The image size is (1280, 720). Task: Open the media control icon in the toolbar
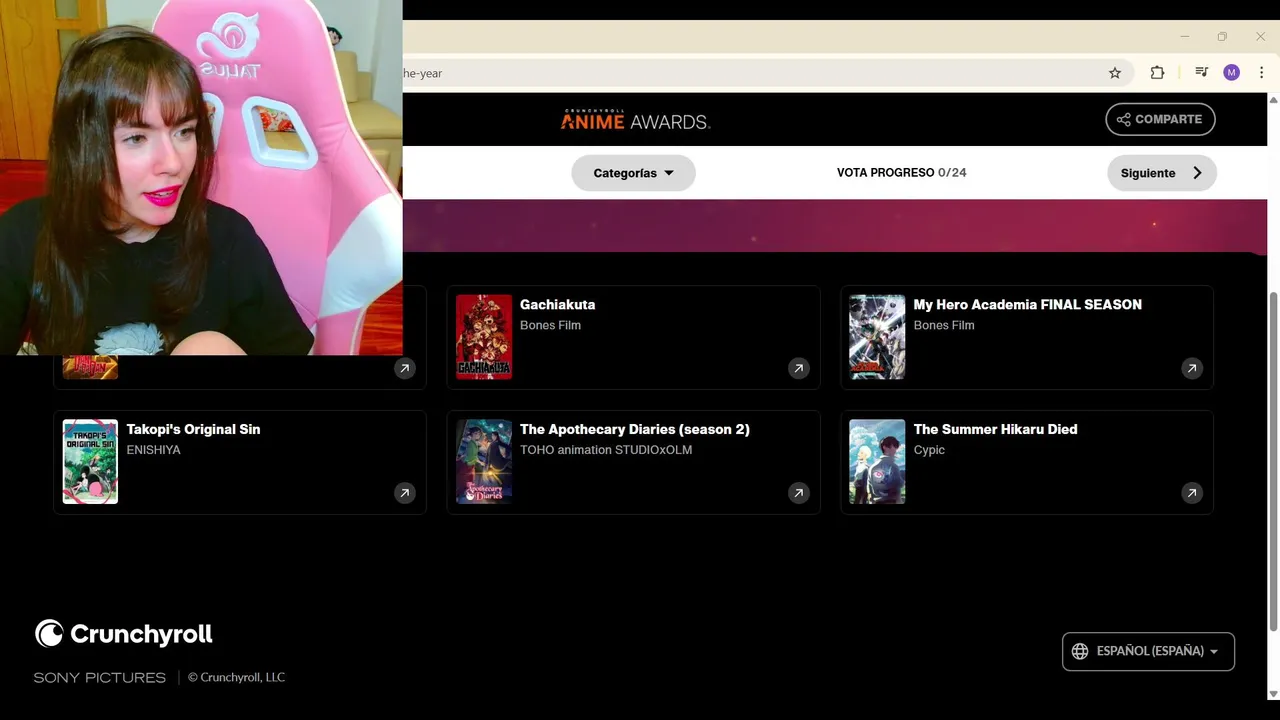tap(1201, 73)
